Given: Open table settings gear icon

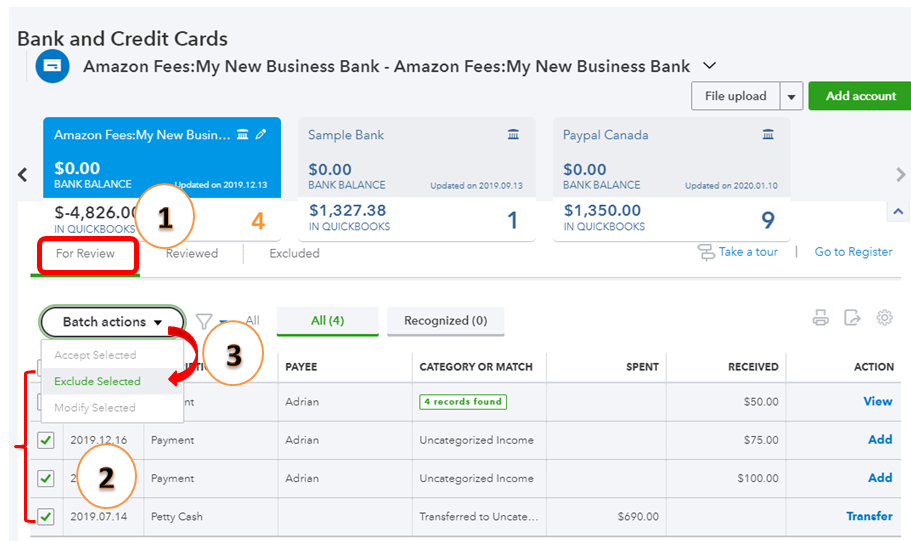Looking at the screenshot, I should [884, 318].
